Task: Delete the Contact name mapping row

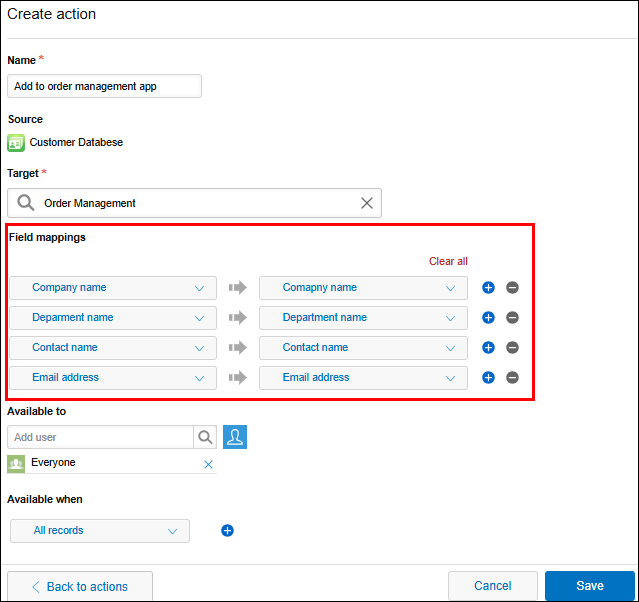Action: click(512, 348)
